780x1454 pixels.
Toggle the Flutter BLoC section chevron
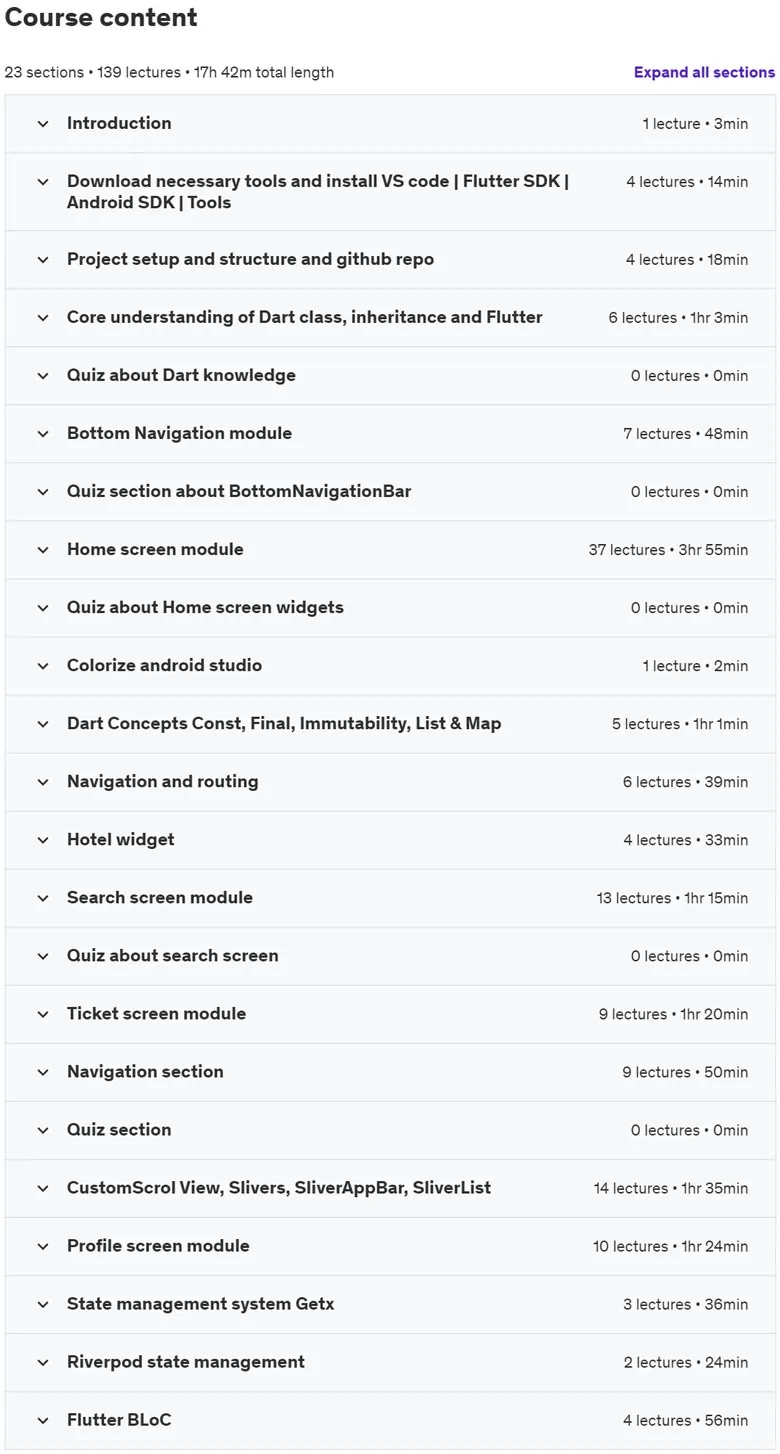coord(43,1420)
